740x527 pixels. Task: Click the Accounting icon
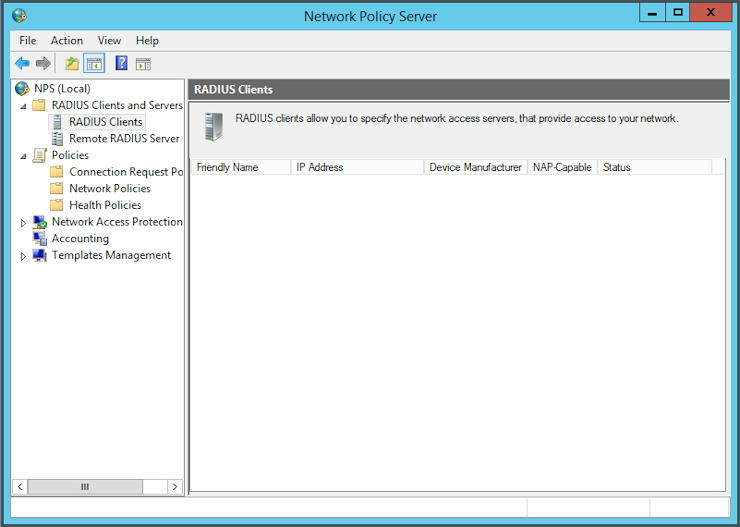click(40, 238)
